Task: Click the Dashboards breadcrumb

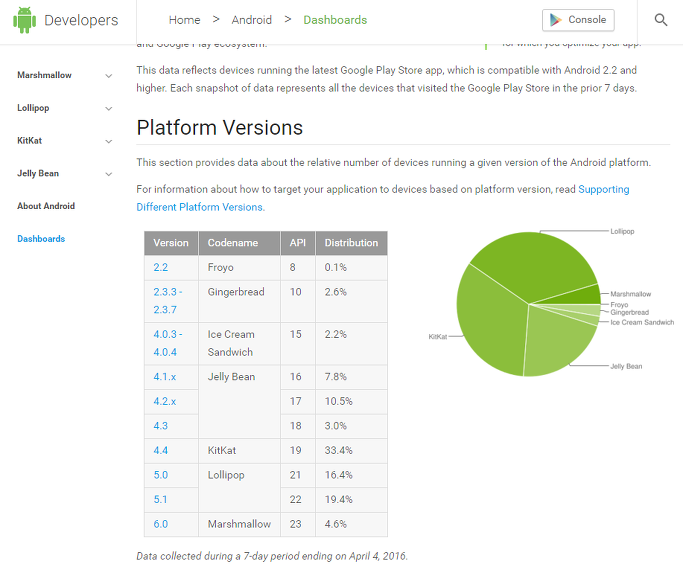Action: (335, 20)
